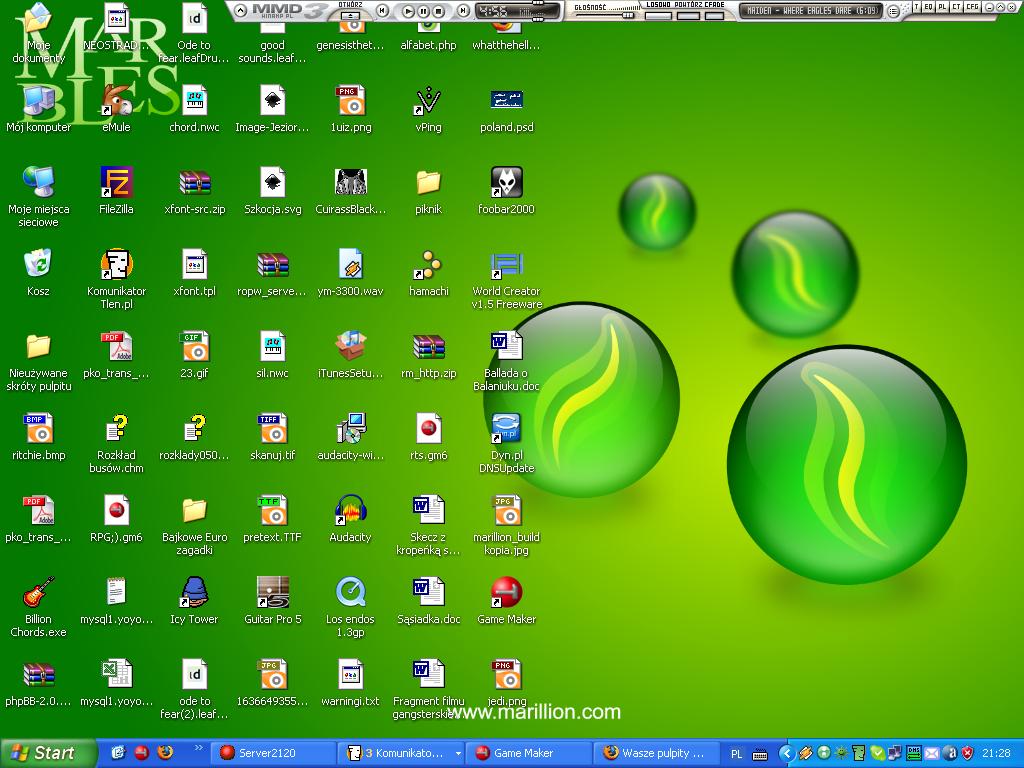The height and width of the screenshot is (768, 1024).
Task: Toggle the Losowo shuffle button in player
Action: [658, 15]
